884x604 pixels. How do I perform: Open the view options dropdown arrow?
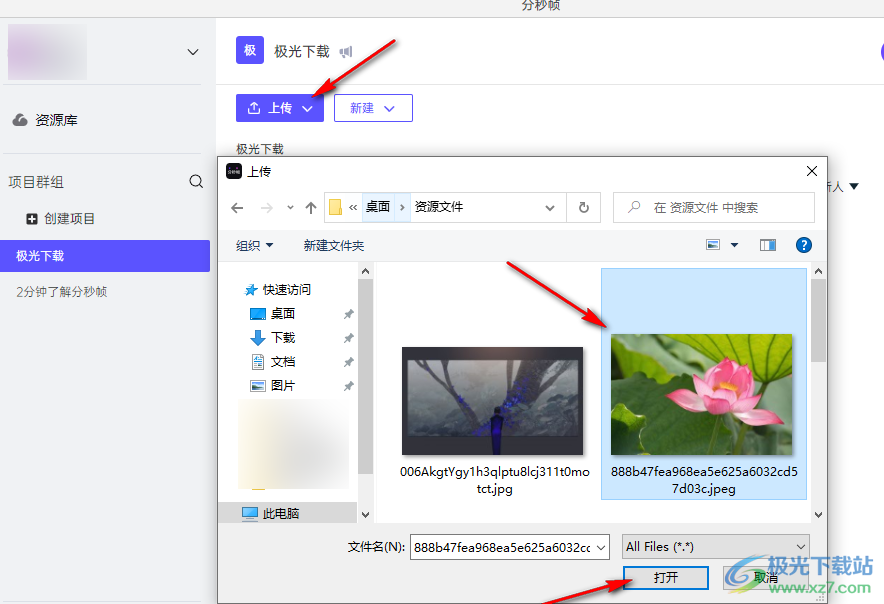[x=735, y=245]
